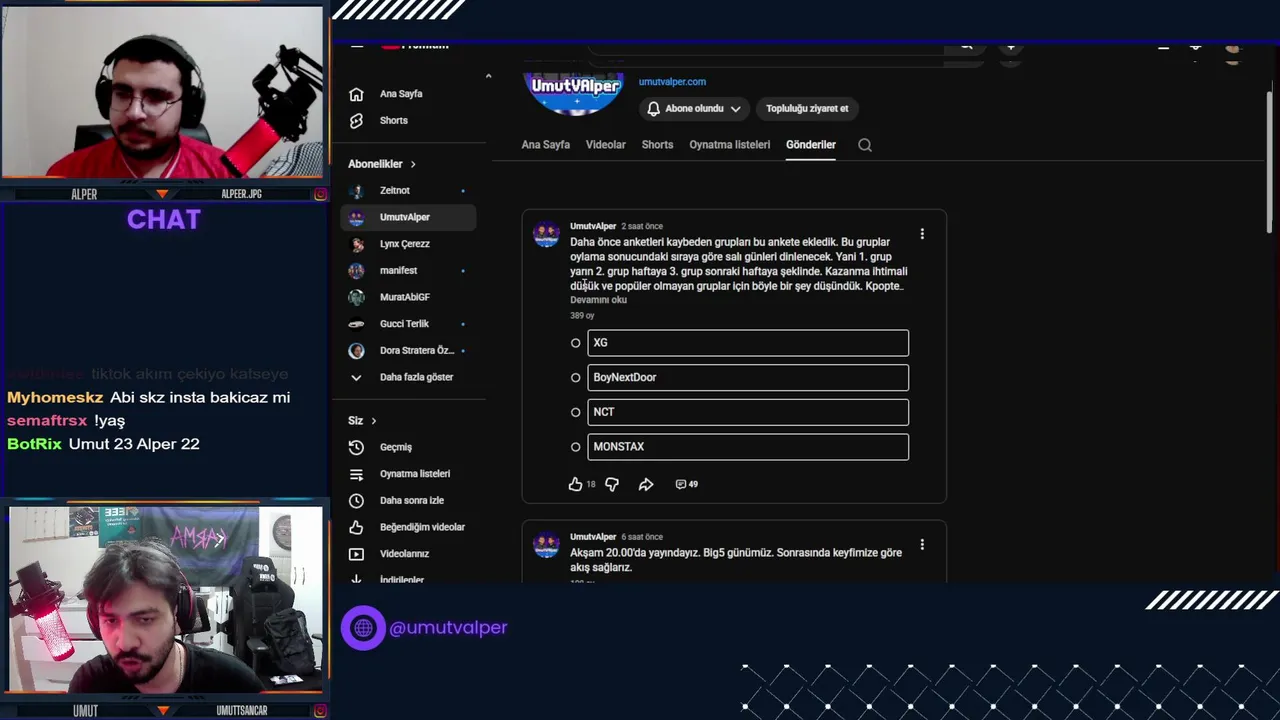This screenshot has width=1280, height=720.
Task: Open UmutvAlper name on poll post
Action: [x=593, y=226]
